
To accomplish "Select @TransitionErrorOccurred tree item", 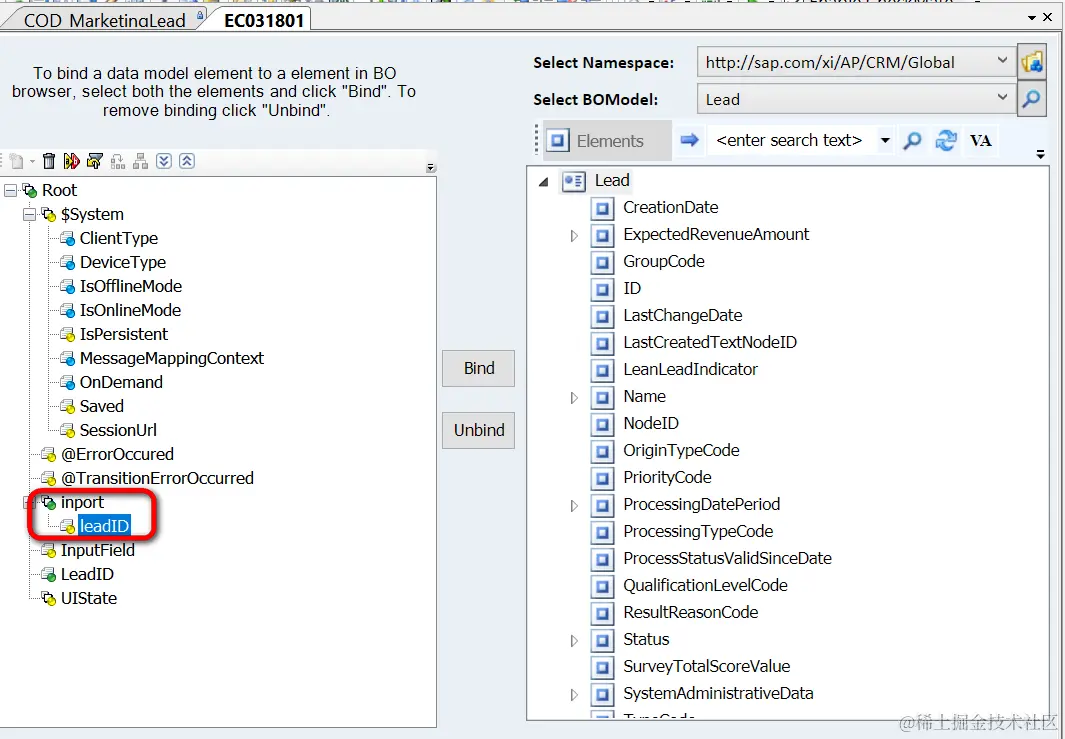I will (157, 478).
